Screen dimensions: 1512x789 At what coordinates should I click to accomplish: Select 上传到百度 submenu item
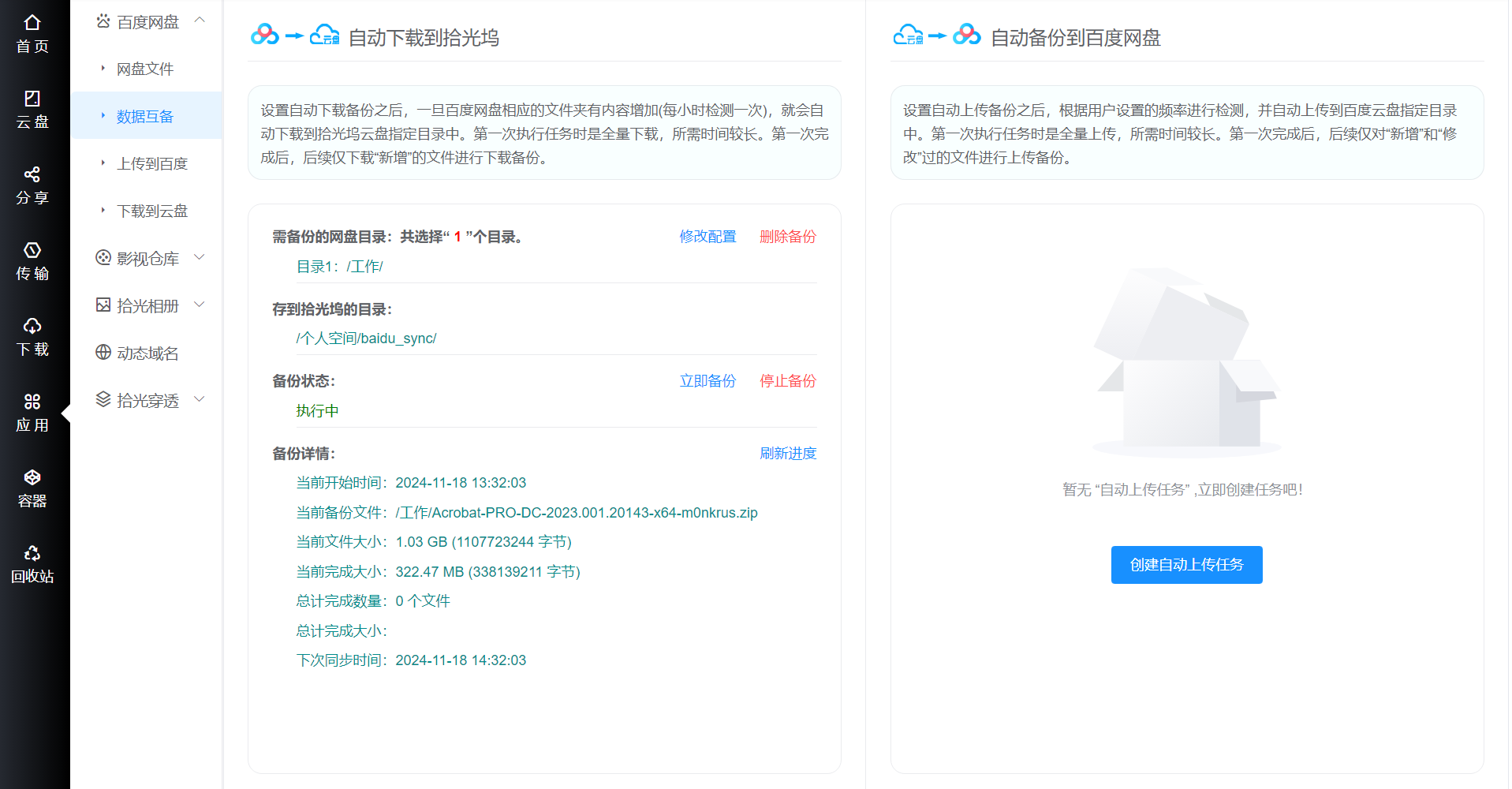coord(147,163)
